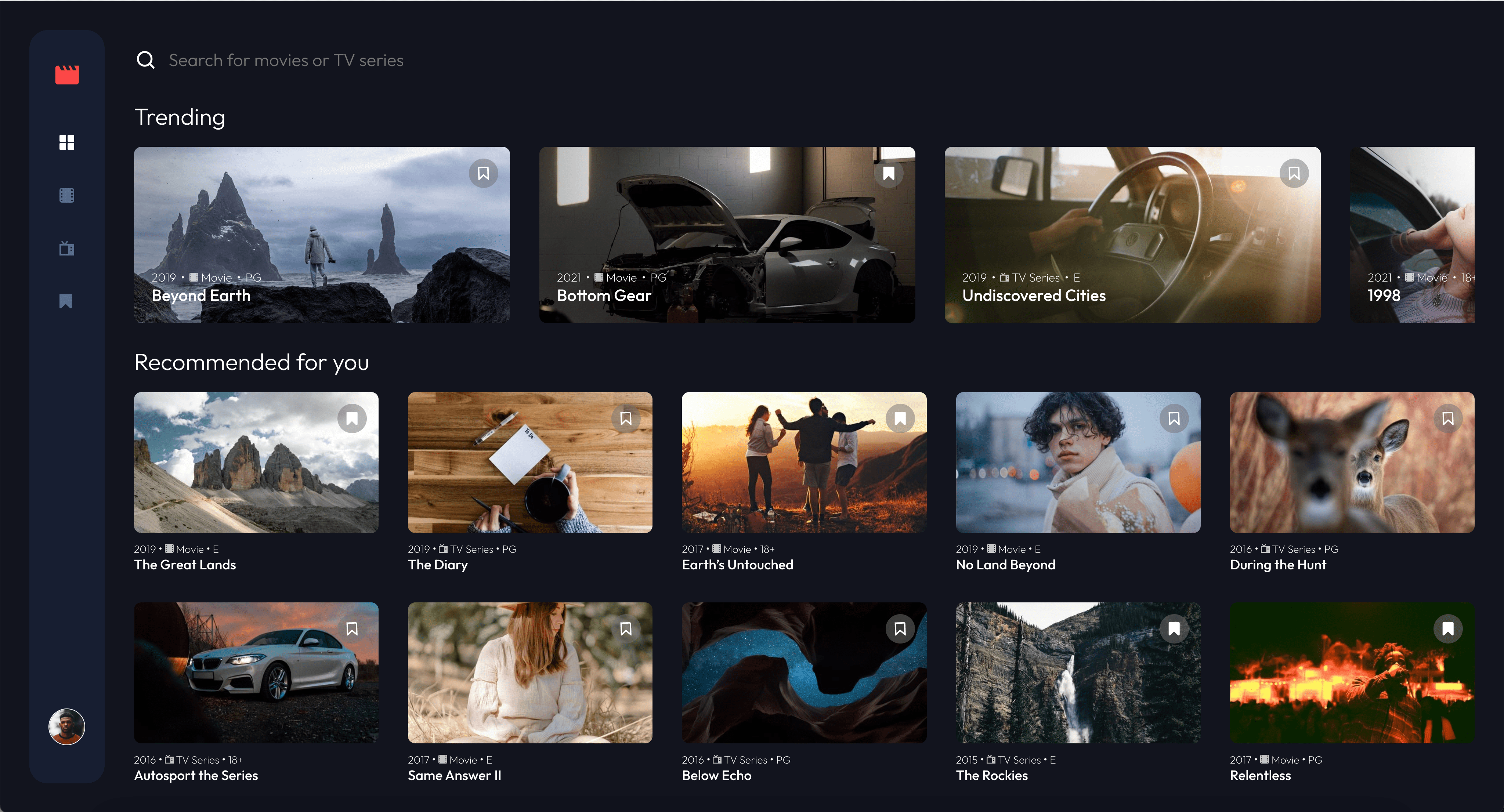The width and height of the screenshot is (1504, 812).
Task: Open Bookmarked items from sidebar bookmark icon
Action: pyautogui.click(x=66, y=301)
